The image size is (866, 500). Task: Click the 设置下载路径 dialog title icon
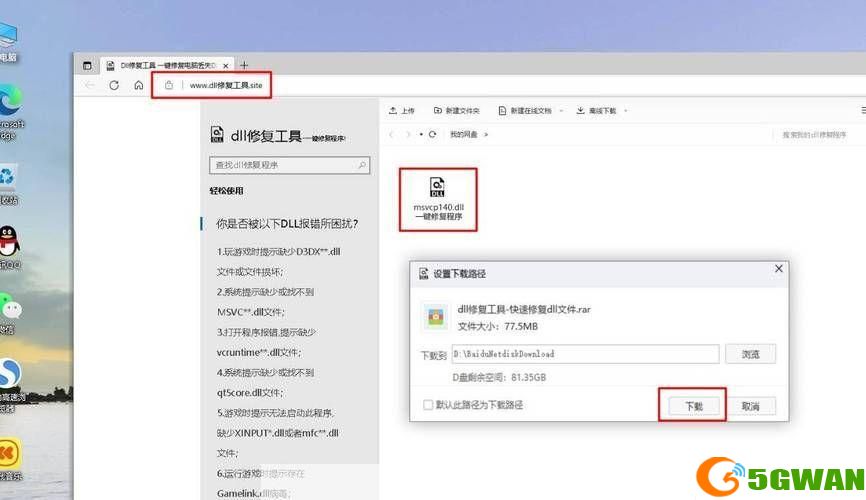pos(424,273)
